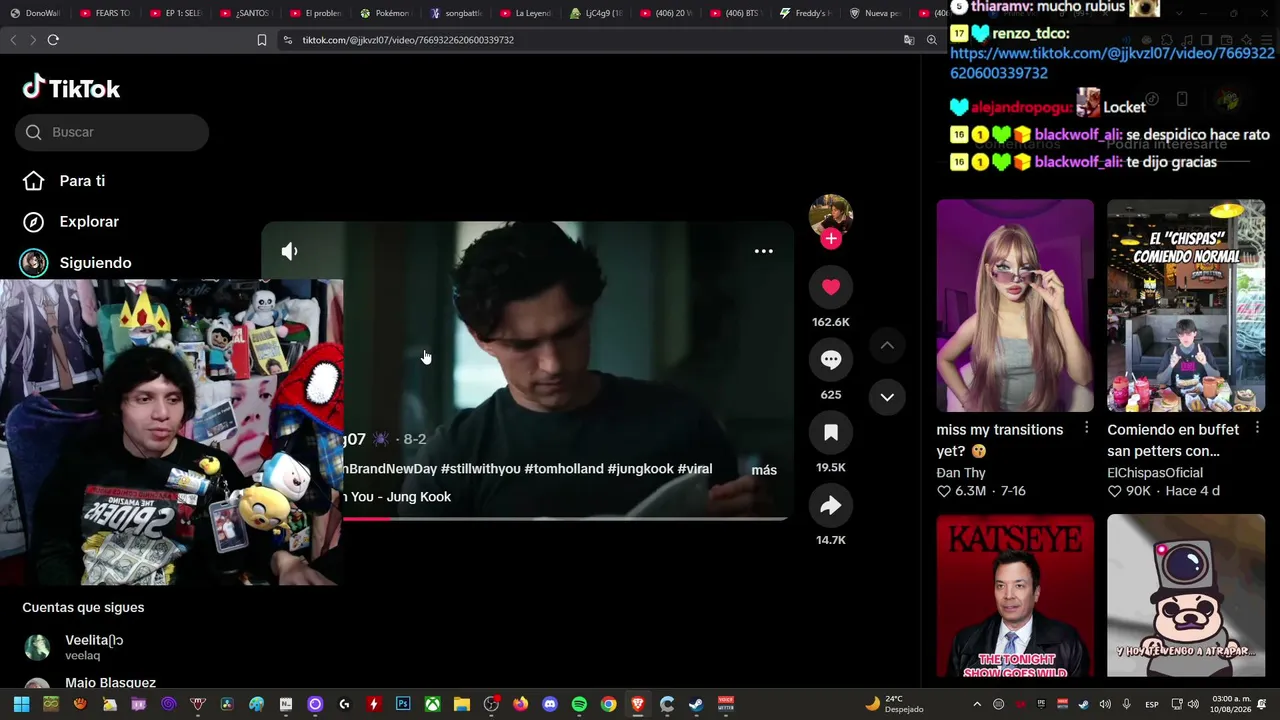Go to the previous video with the up arrow
Image resolution: width=1280 pixels, height=720 pixels.
pos(887,345)
